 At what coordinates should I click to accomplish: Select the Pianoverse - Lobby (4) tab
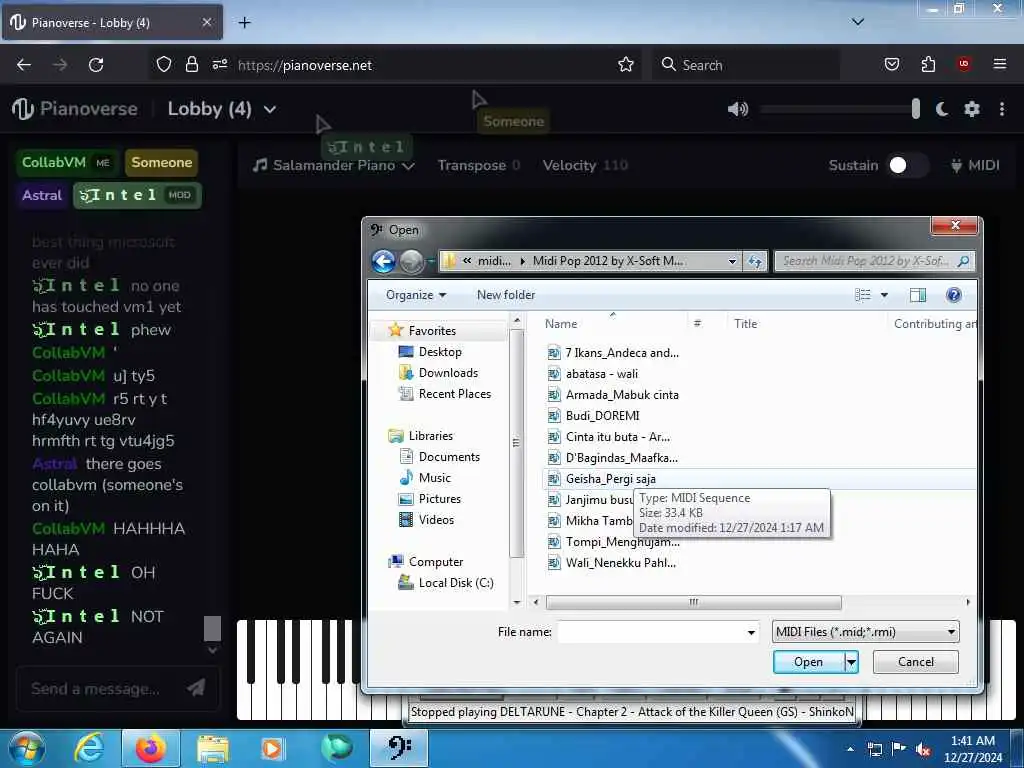112,22
